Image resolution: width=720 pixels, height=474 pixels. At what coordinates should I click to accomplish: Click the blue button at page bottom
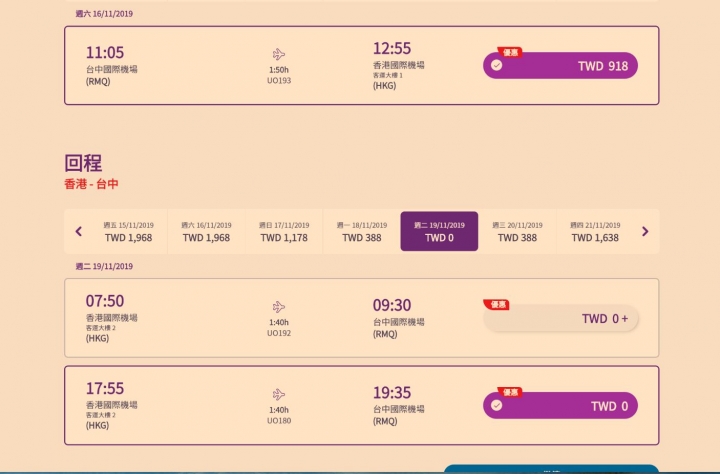click(551, 469)
